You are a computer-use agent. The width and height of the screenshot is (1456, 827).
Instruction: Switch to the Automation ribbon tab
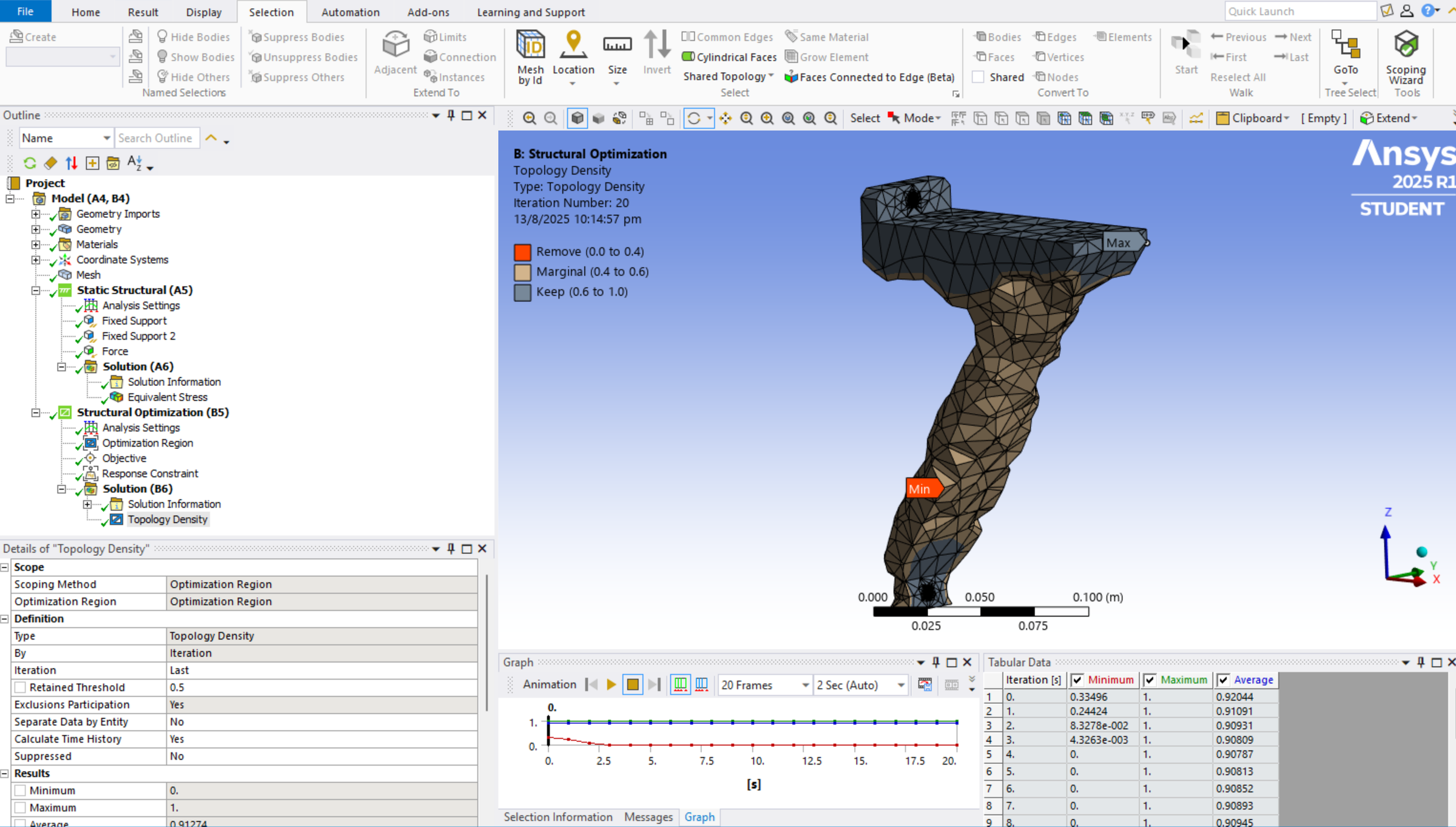(x=350, y=12)
